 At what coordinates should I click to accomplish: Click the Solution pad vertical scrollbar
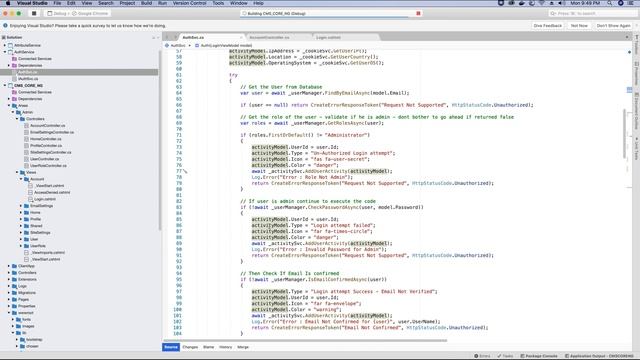[160, 139]
